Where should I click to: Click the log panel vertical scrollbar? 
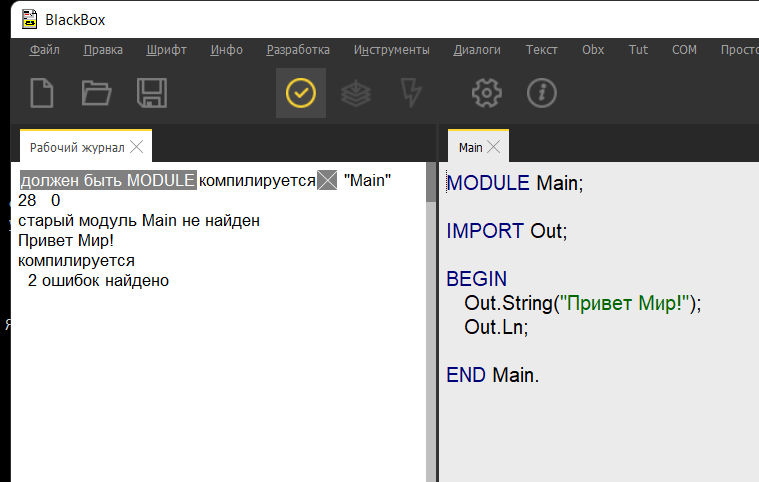(x=431, y=320)
